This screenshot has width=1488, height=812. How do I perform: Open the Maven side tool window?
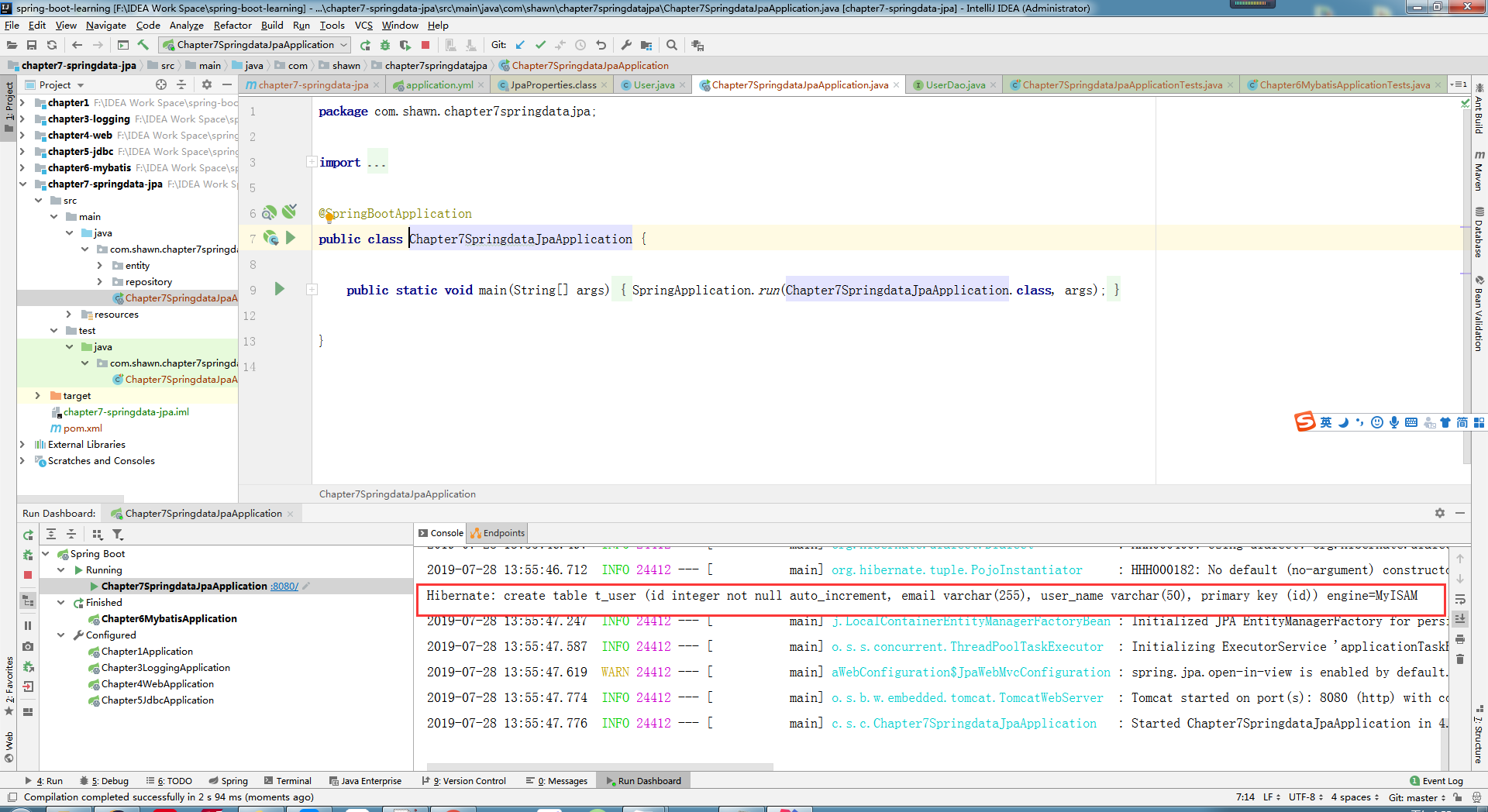pos(1479,170)
